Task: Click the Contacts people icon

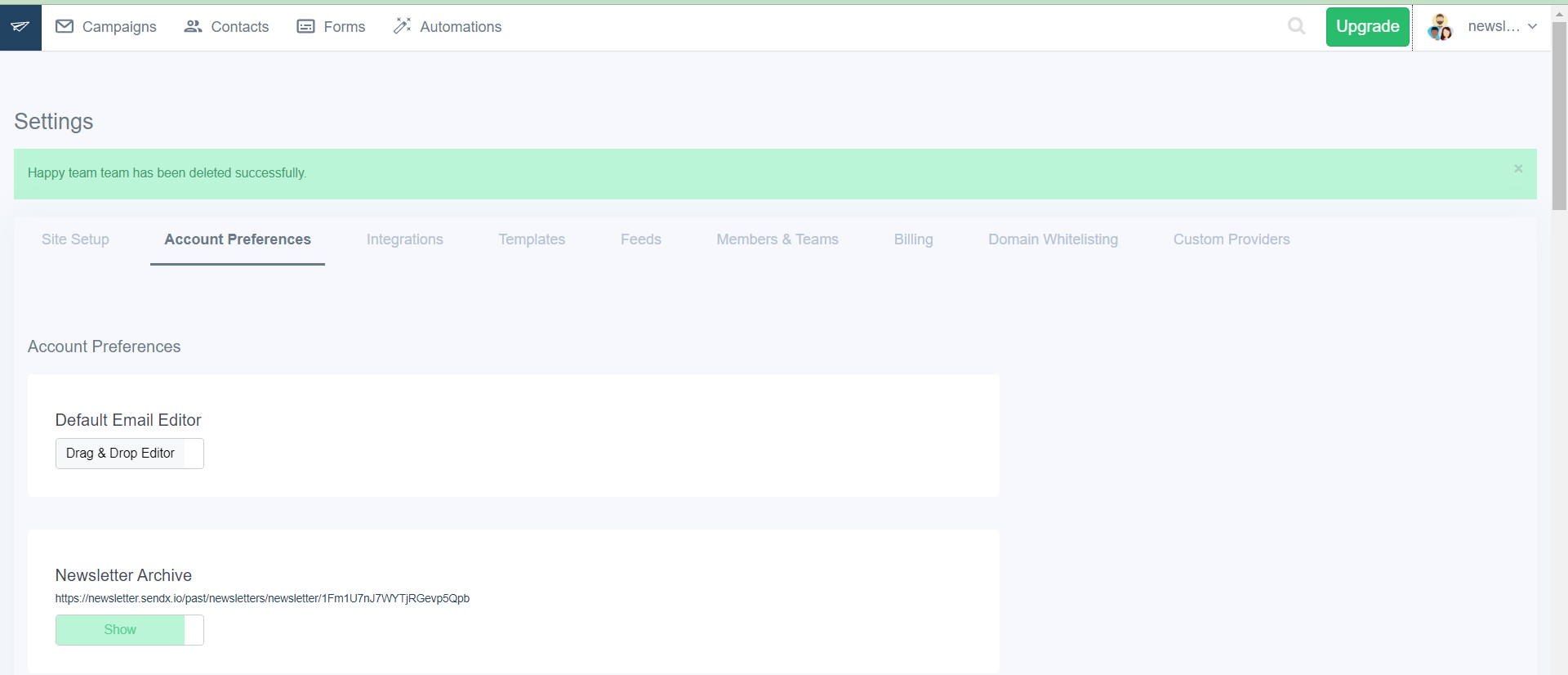Action: [x=193, y=26]
